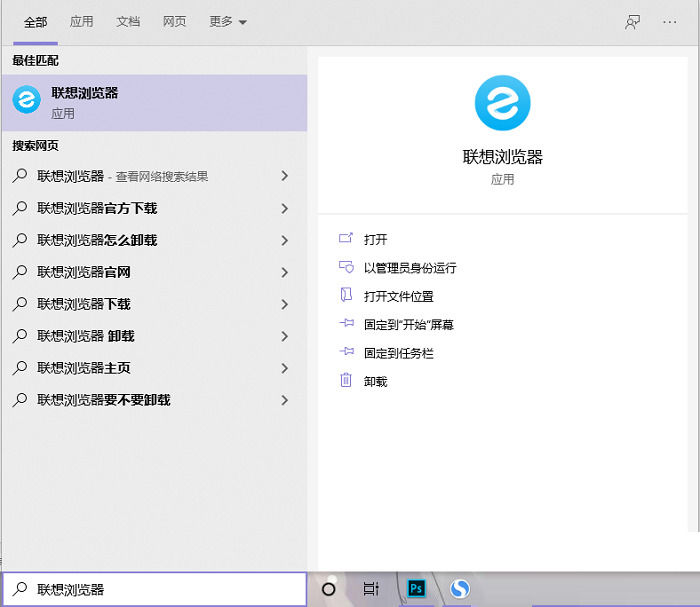Screen dimensions: 700x607
Task: Open the three-dot options menu
Action: pos(670,22)
